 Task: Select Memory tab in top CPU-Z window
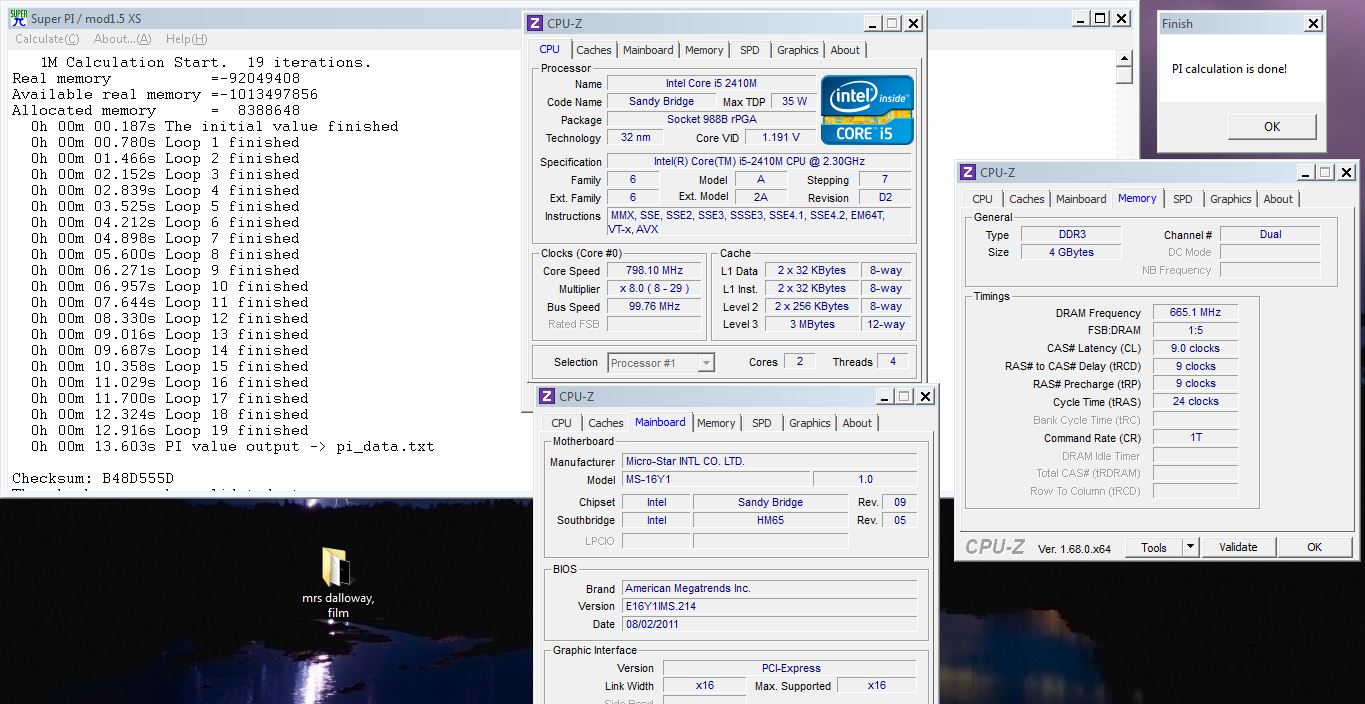[704, 50]
